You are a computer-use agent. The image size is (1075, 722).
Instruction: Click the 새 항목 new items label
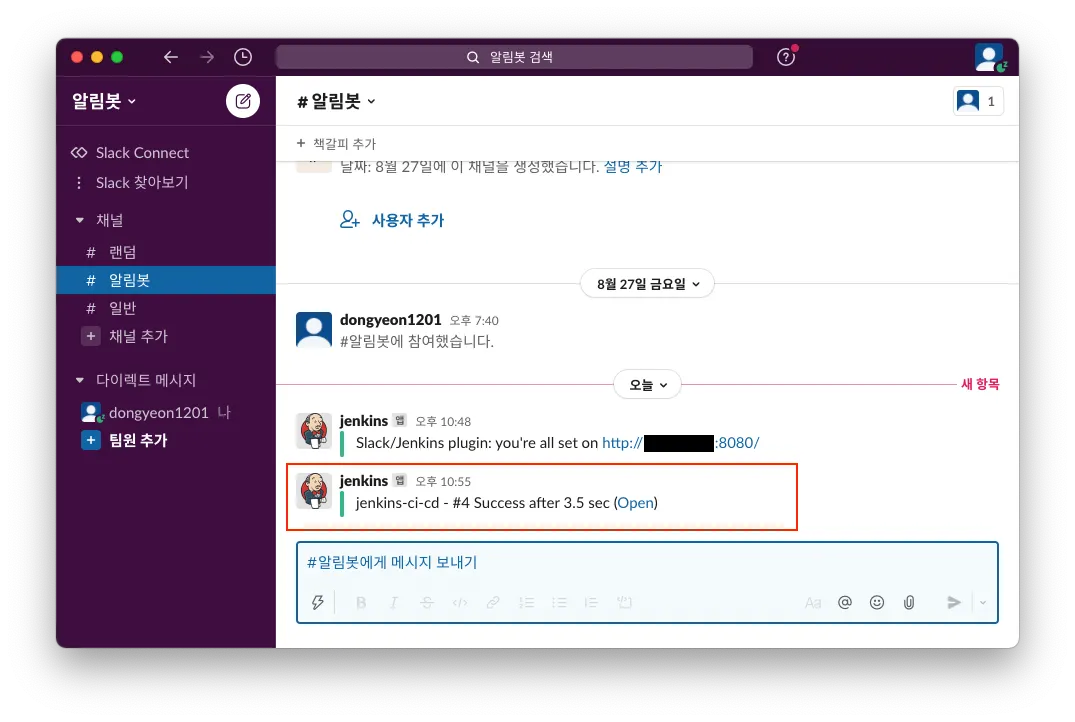[x=980, y=384]
